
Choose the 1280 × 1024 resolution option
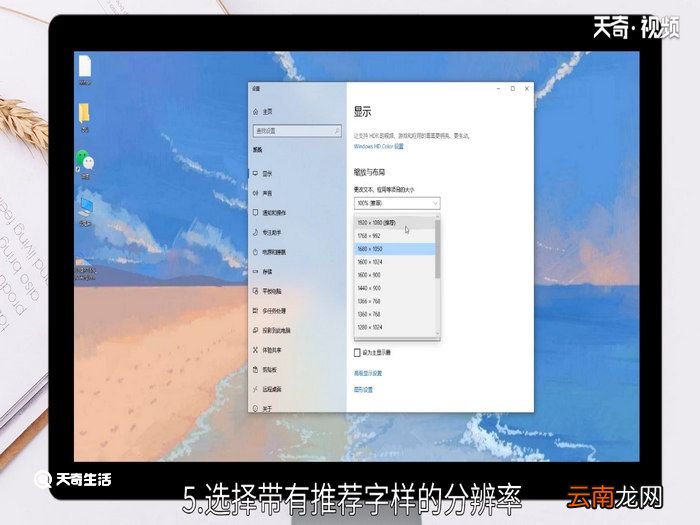pos(395,327)
